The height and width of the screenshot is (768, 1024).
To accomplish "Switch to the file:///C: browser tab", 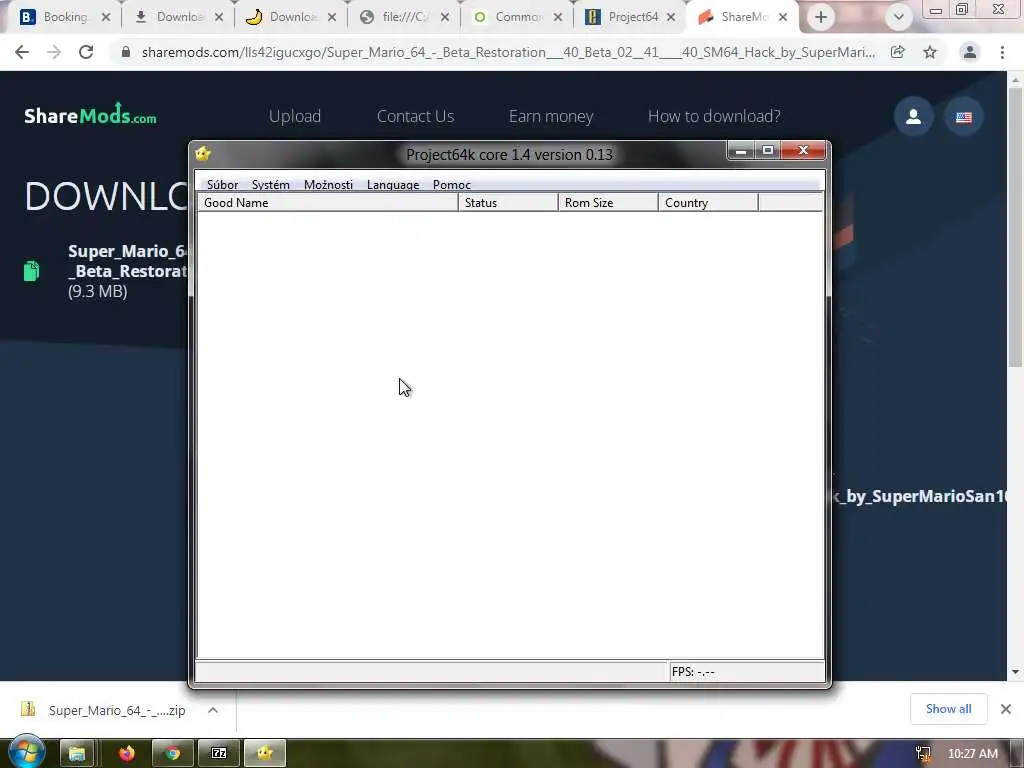I will click(x=404, y=17).
